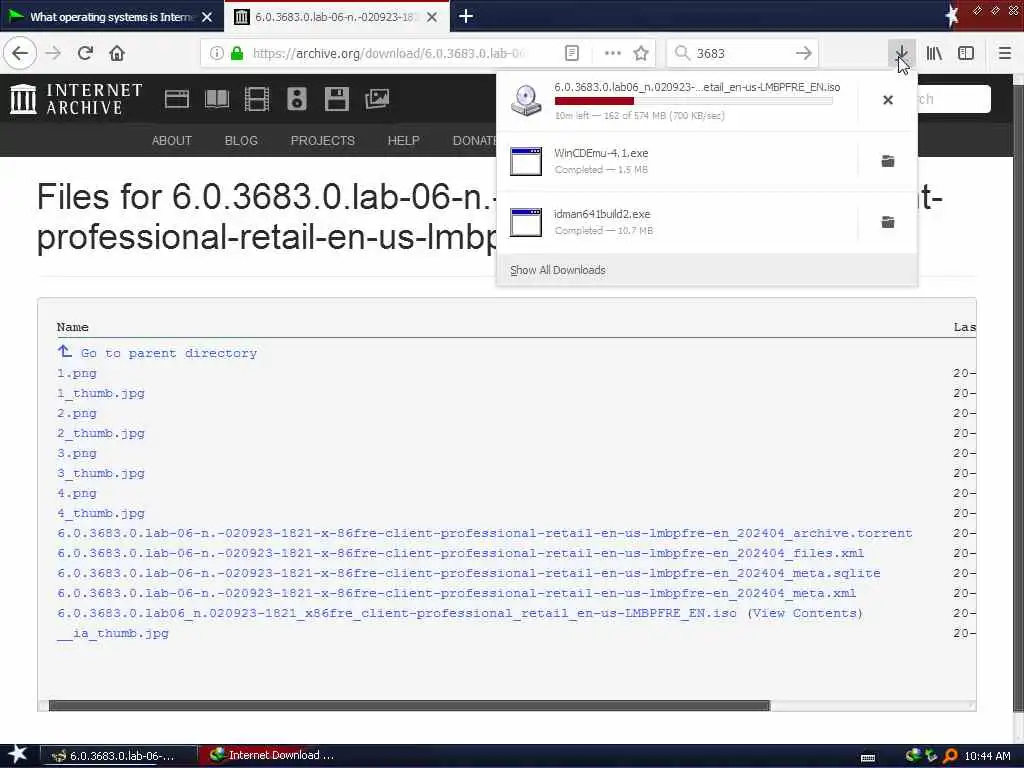This screenshot has height=768, width=1024.
Task: Click the taskbar clock showing 10:44 AM
Action: (x=987, y=756)
